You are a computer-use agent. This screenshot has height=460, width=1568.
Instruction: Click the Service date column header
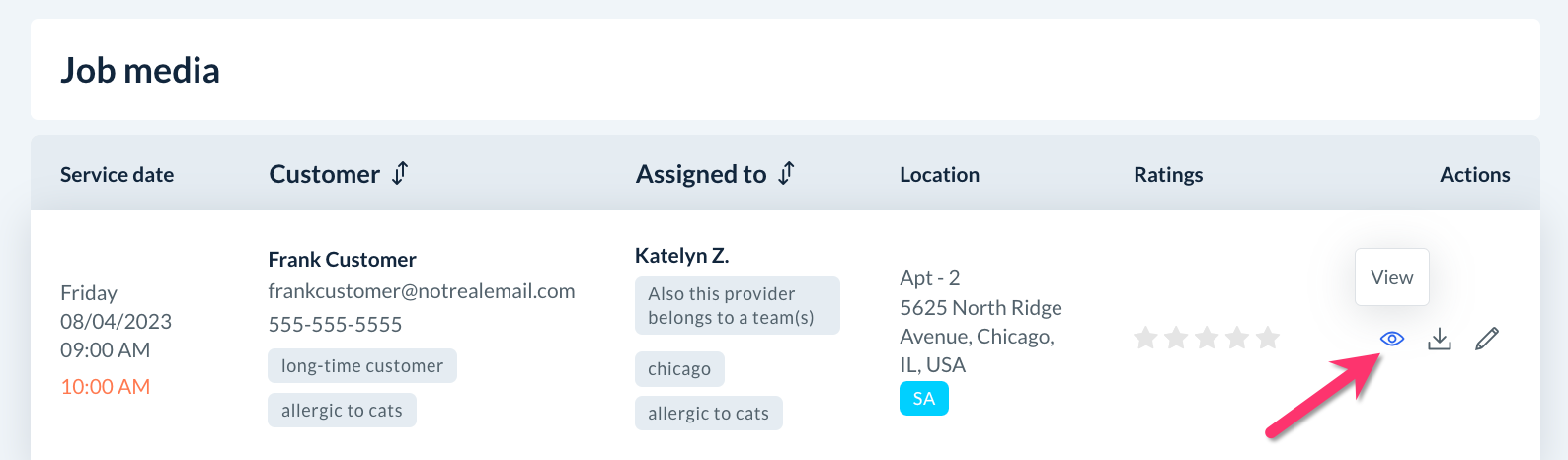[117, 175]
